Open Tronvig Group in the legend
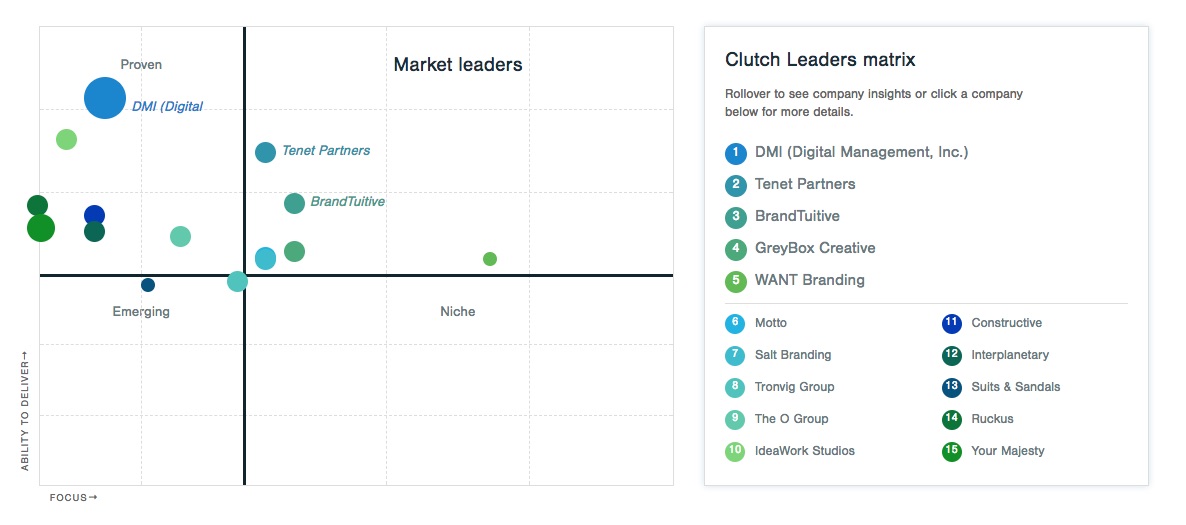This screenshot has height=525, width=1186. tap(794, 387)
